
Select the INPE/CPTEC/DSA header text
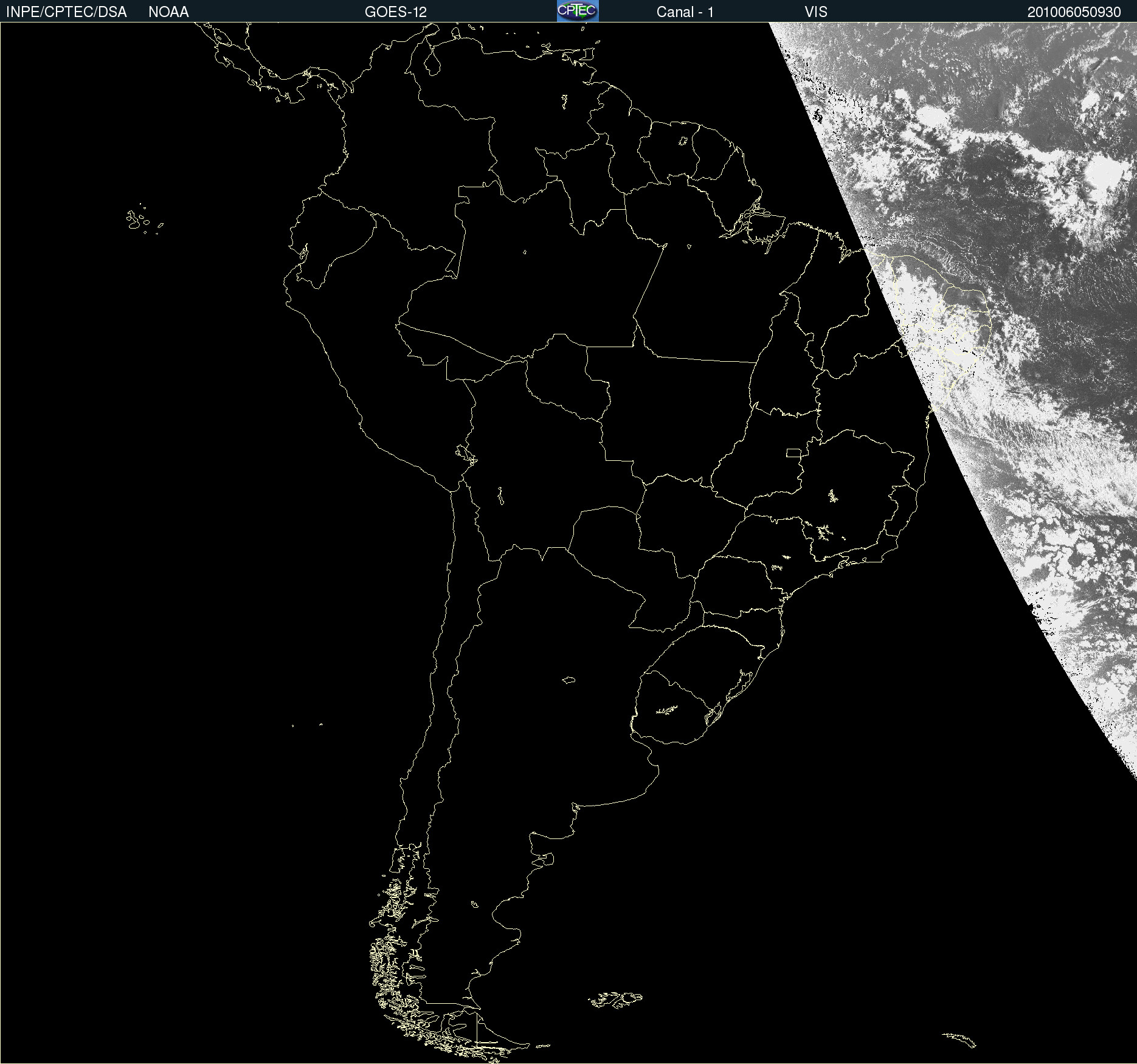coord(66,12)
